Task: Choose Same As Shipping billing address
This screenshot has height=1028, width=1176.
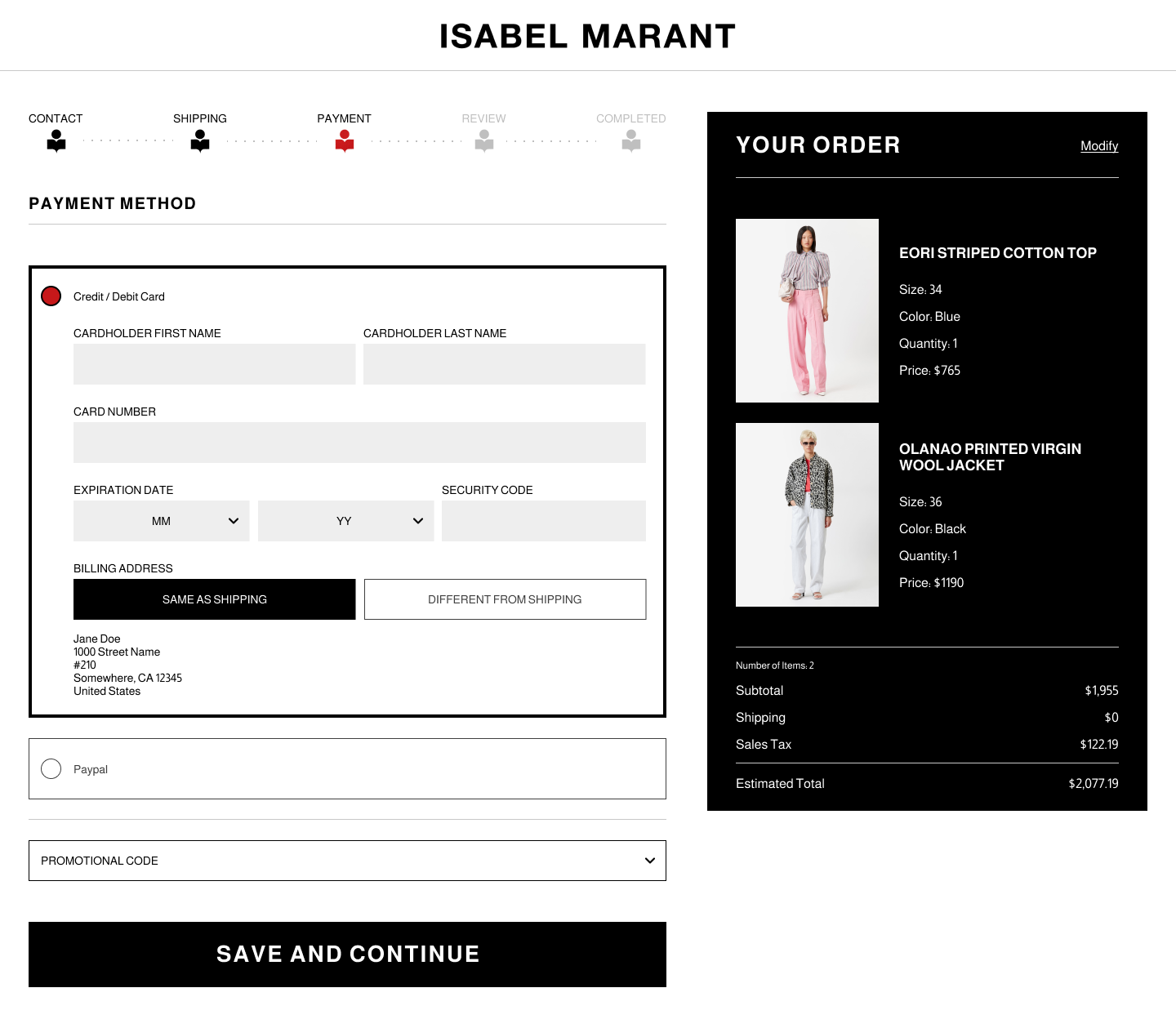Action: (x=215, y=599)
